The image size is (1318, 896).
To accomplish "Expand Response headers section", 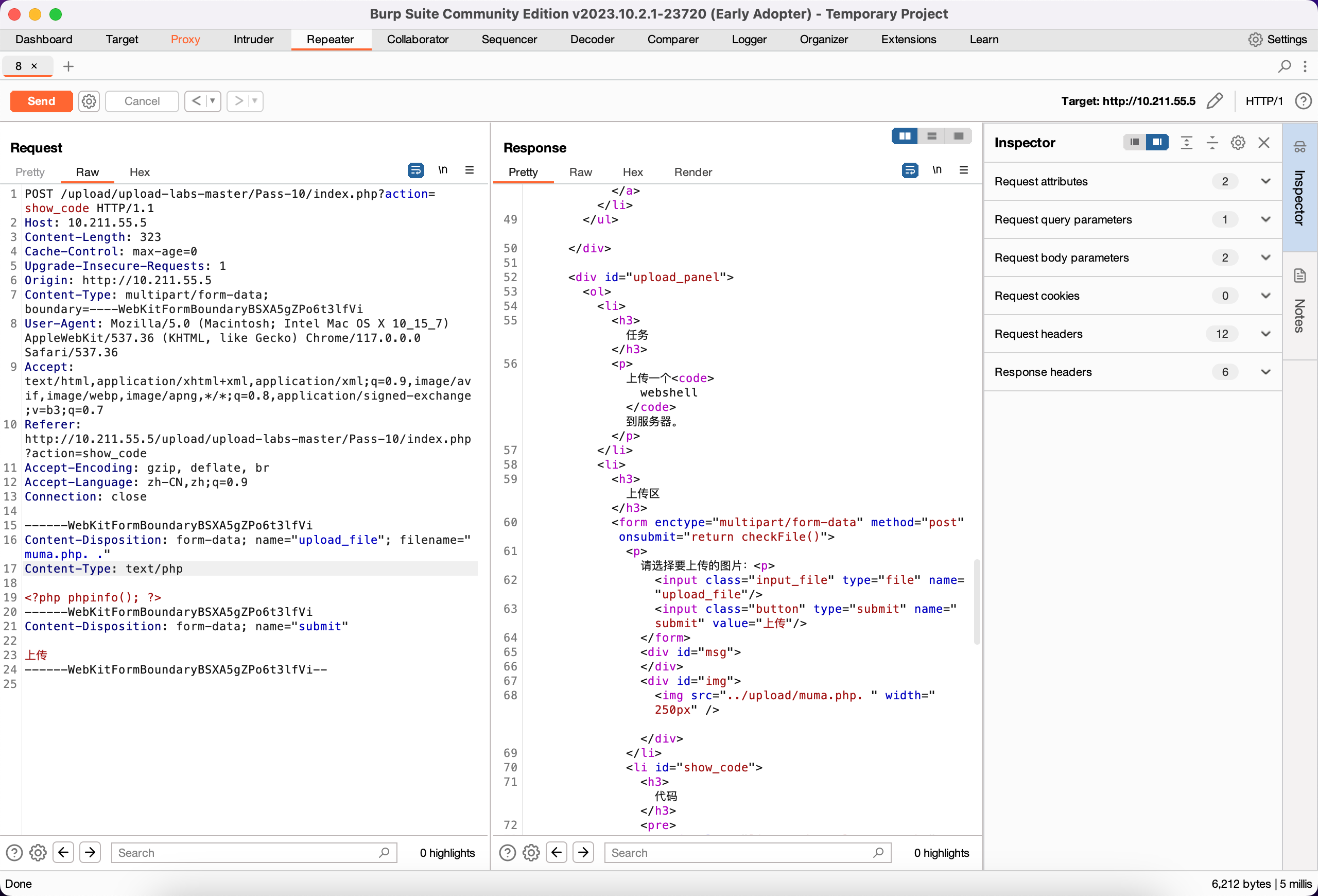I will [x=1133, y=371].
